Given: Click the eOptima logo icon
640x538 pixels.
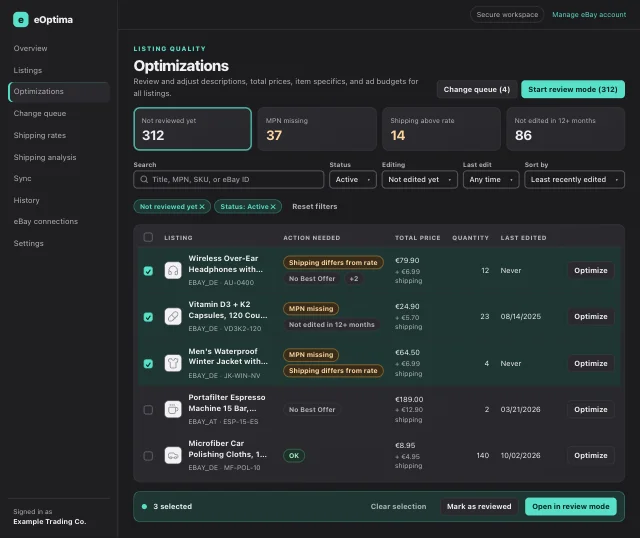Looking at the screenshot, I should pos(20,20).
